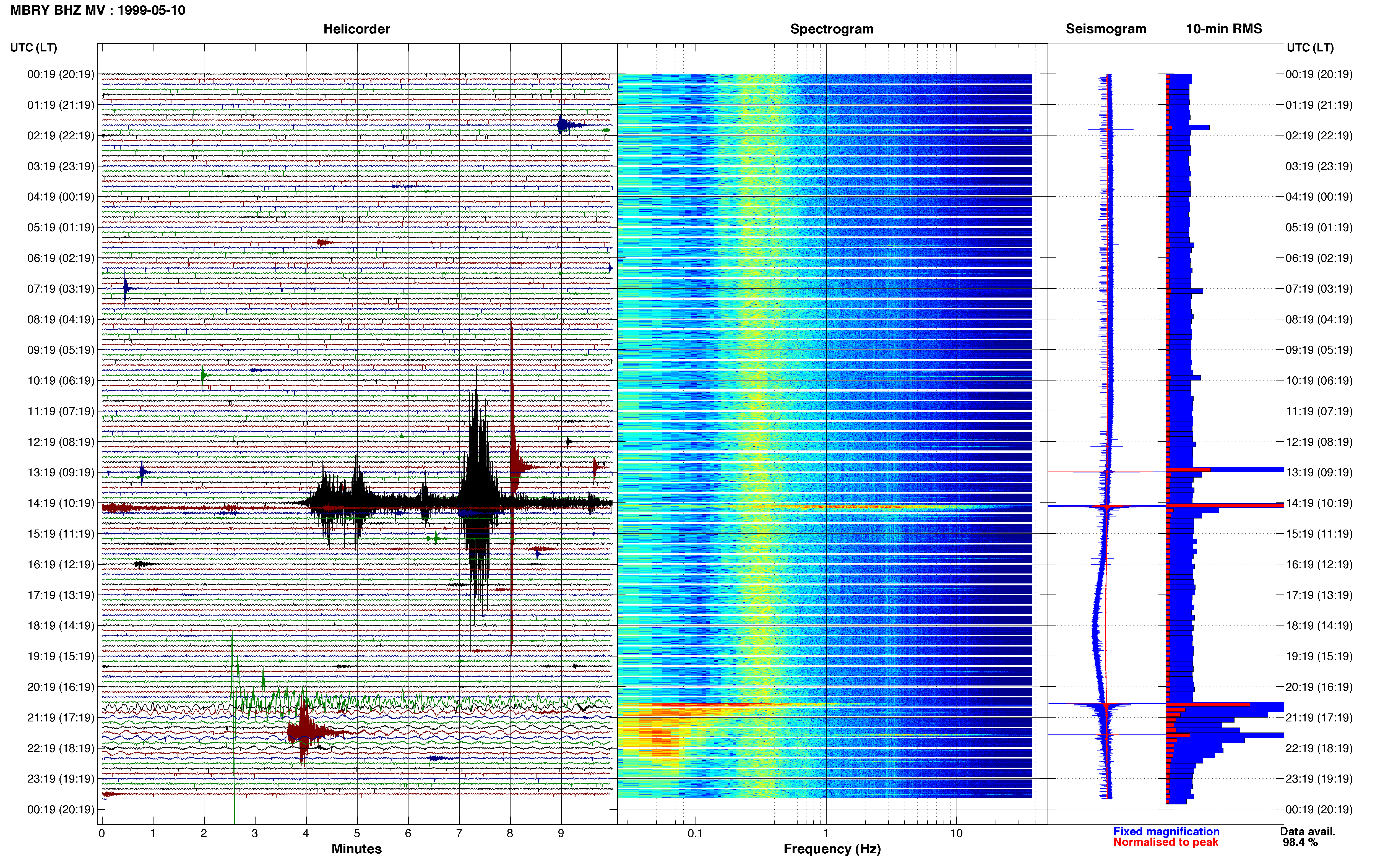
Task: Click left time label '16:19 (12:19)'
Action: [61, 564]
